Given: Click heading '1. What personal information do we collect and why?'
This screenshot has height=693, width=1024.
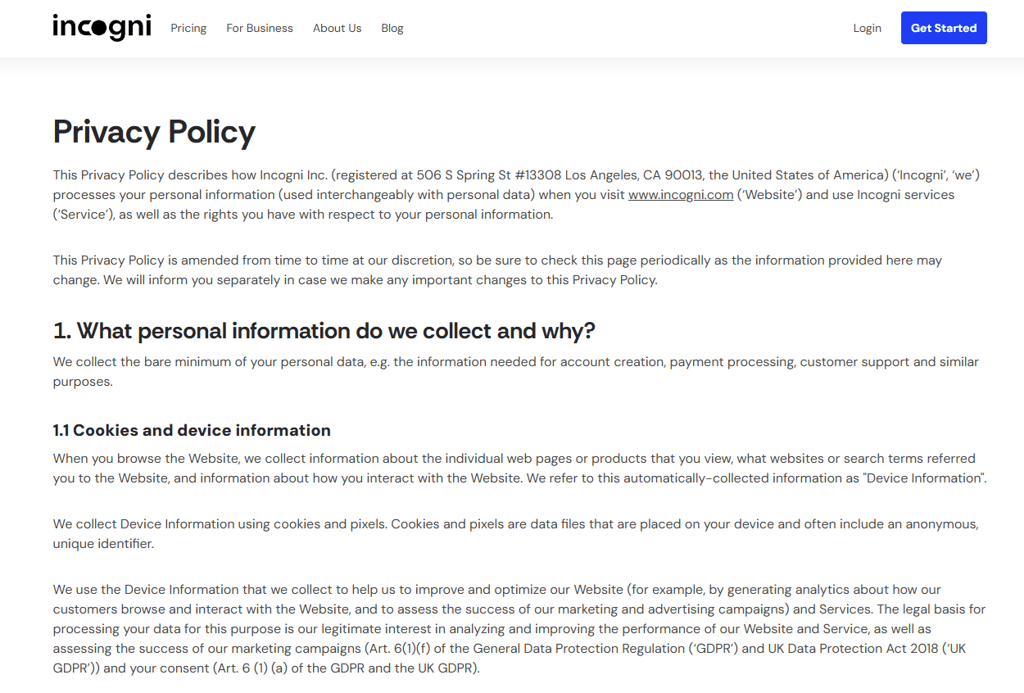Looking at the screenshot, I should click(324, 331).
